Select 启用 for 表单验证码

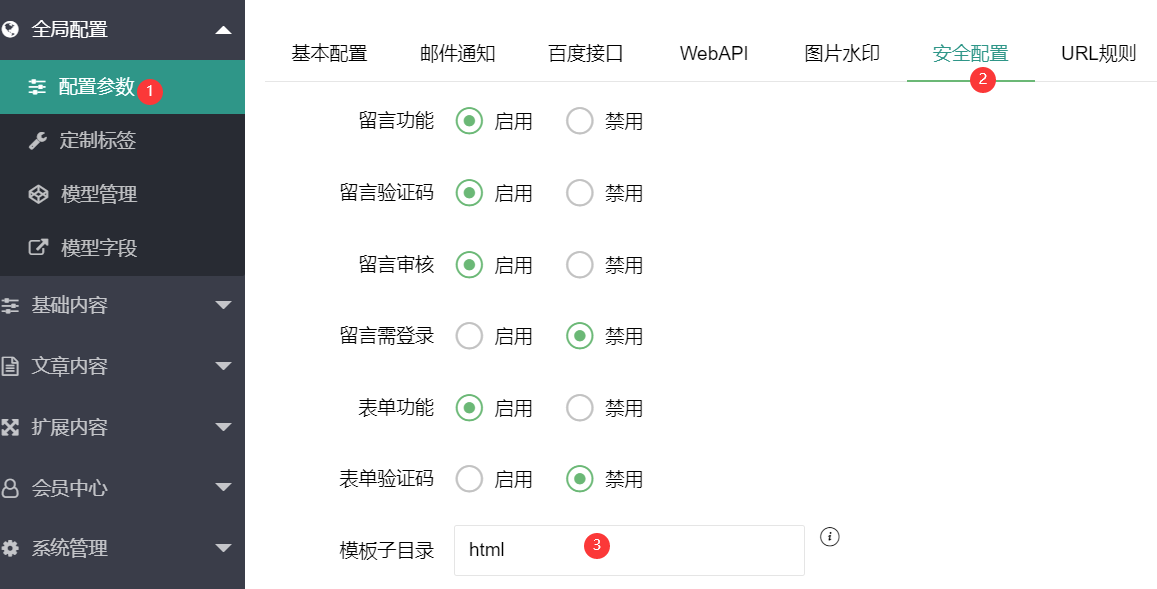(x=469, y=479)
